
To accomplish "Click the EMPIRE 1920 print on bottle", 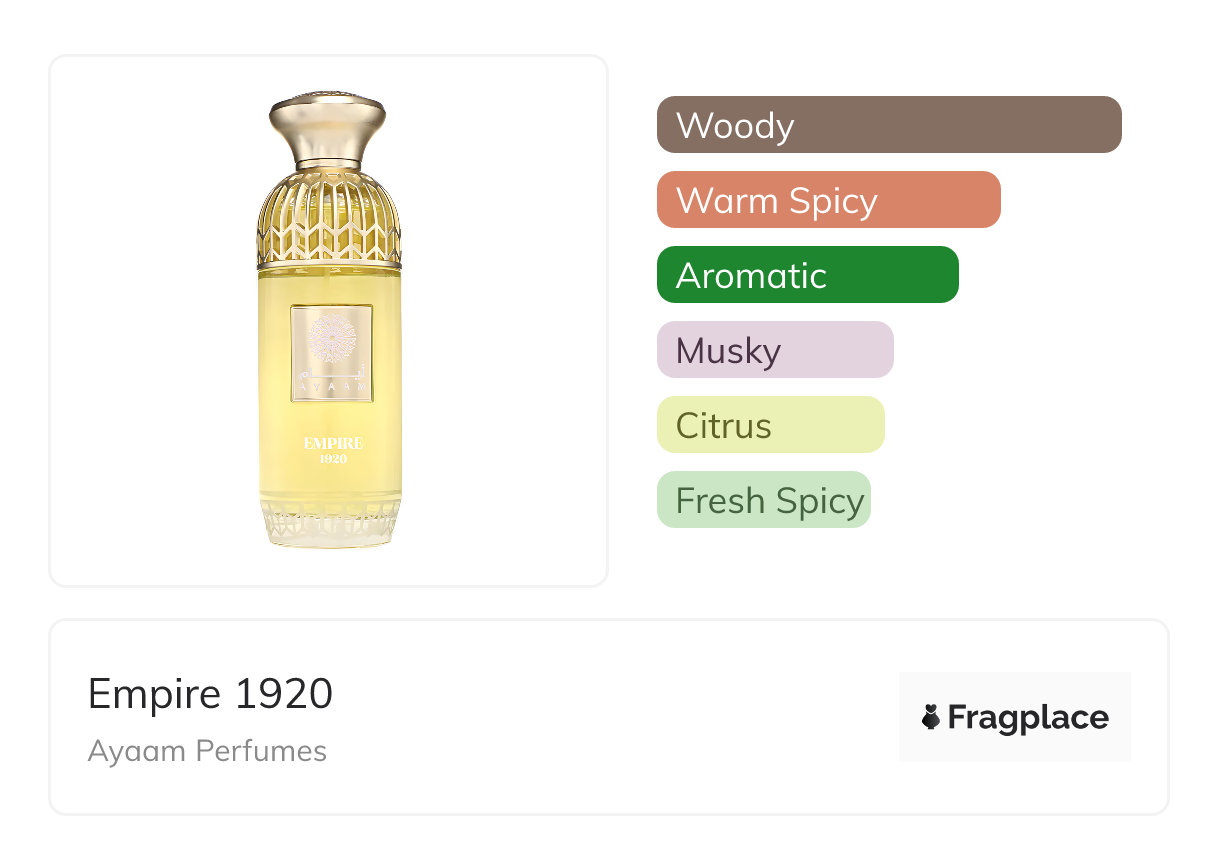I will (x=333, y=449).
